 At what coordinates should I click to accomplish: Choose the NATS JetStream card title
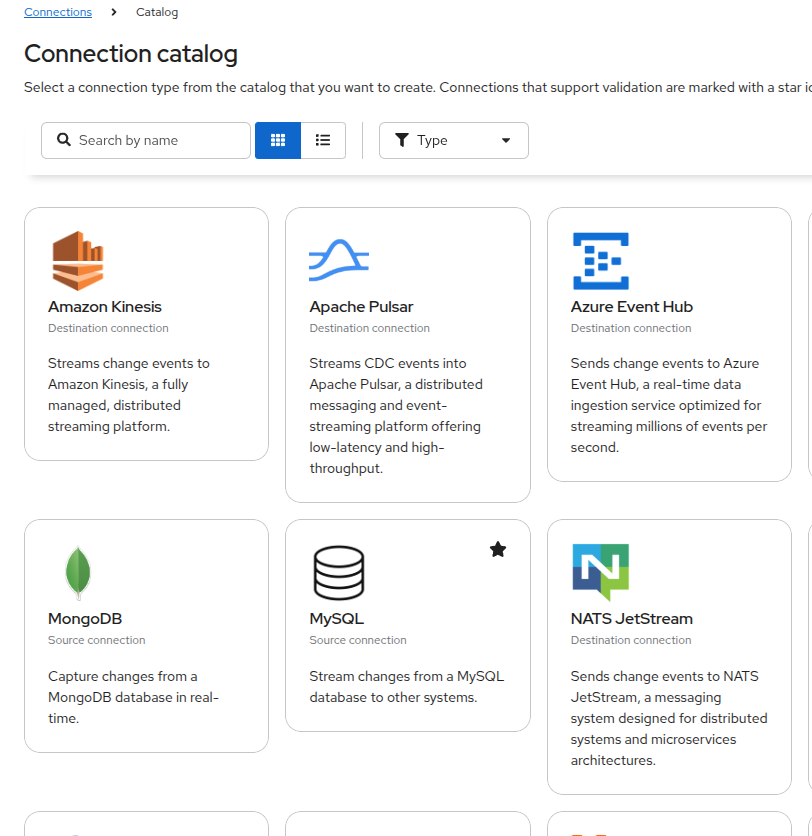631,619
